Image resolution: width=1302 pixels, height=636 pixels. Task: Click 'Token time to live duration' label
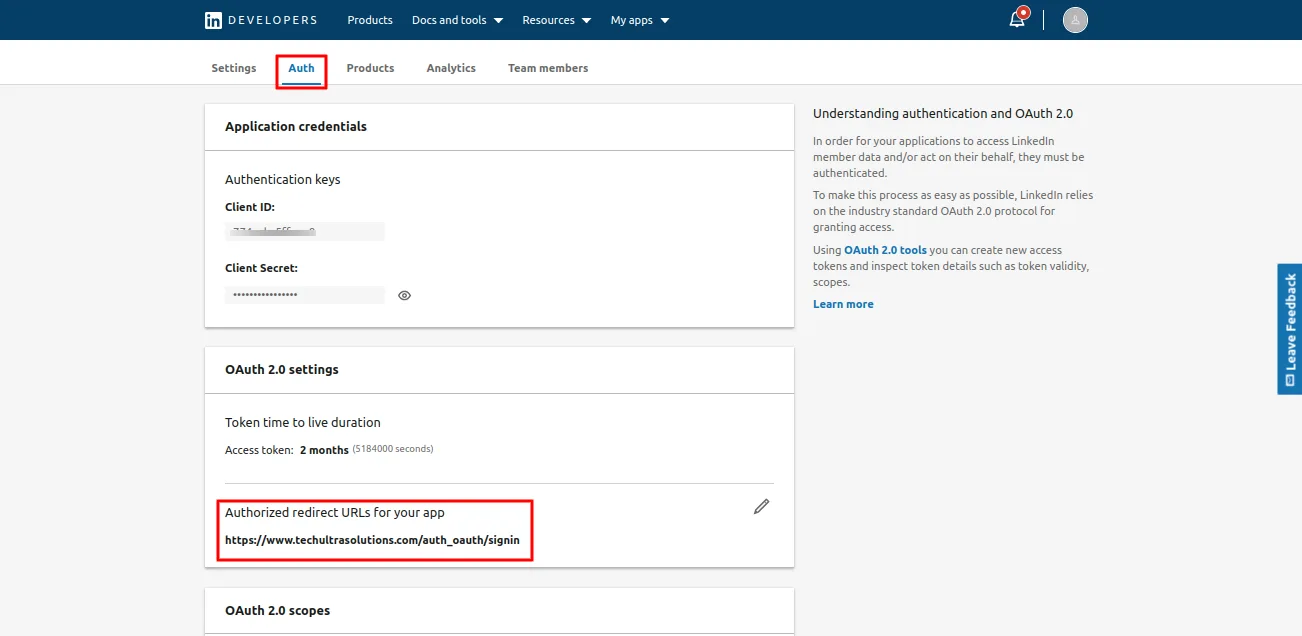pos(303,422)
